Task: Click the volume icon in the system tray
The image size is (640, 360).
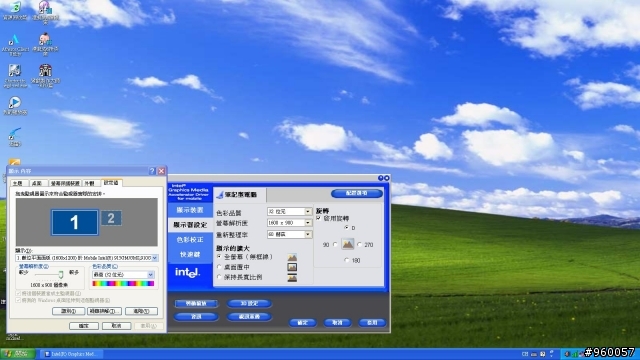Action: tap(567, 354)
